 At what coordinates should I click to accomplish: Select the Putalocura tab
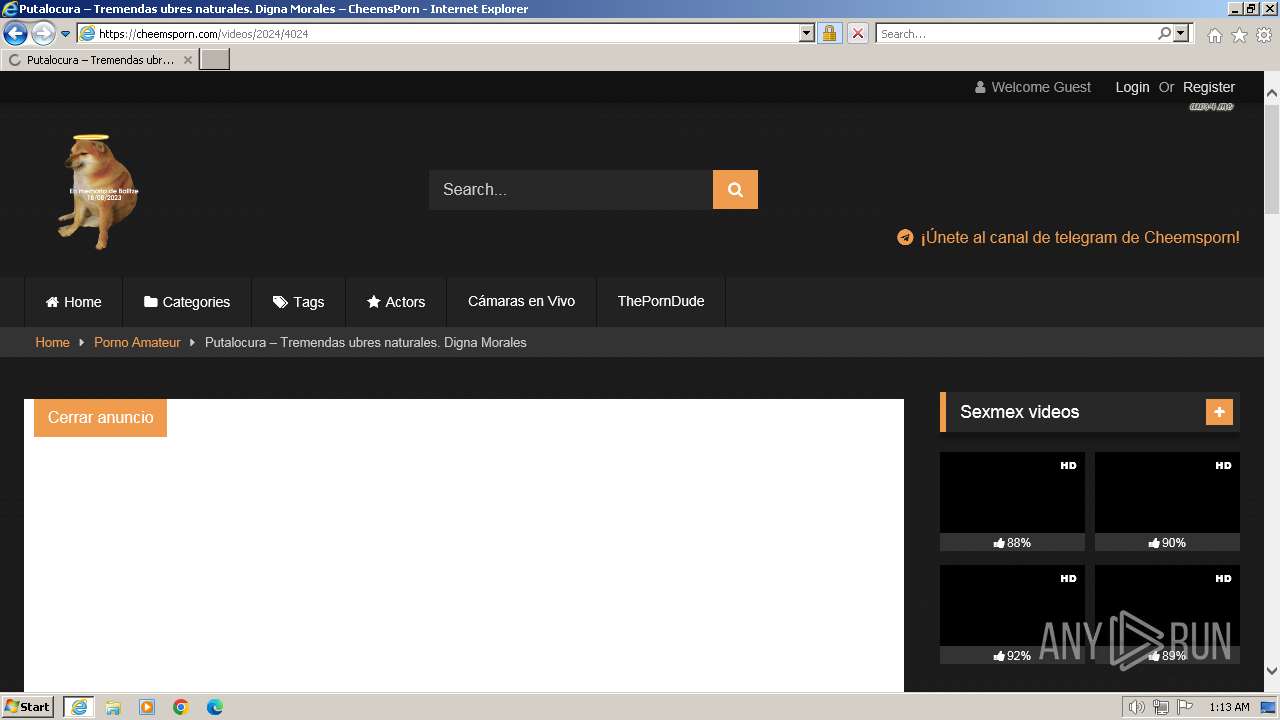(100, 60)
